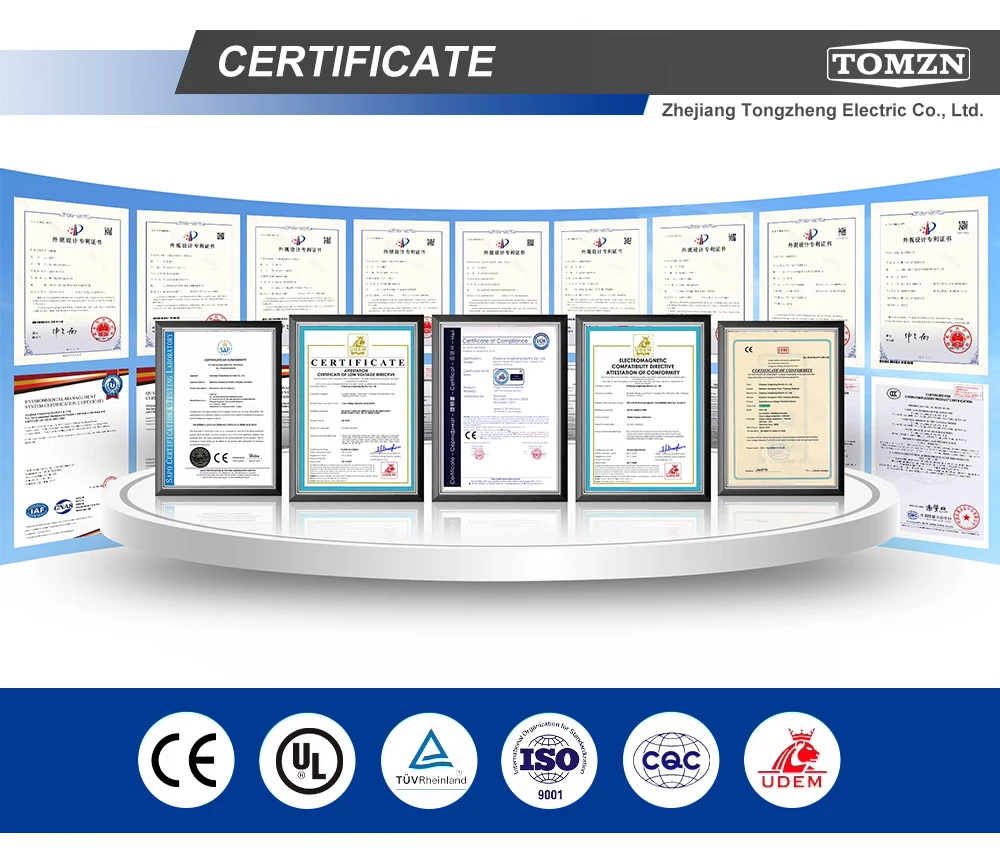1000x866 pixels.
Task: Click the ISO 9001 badge
Action: (550, 760)
